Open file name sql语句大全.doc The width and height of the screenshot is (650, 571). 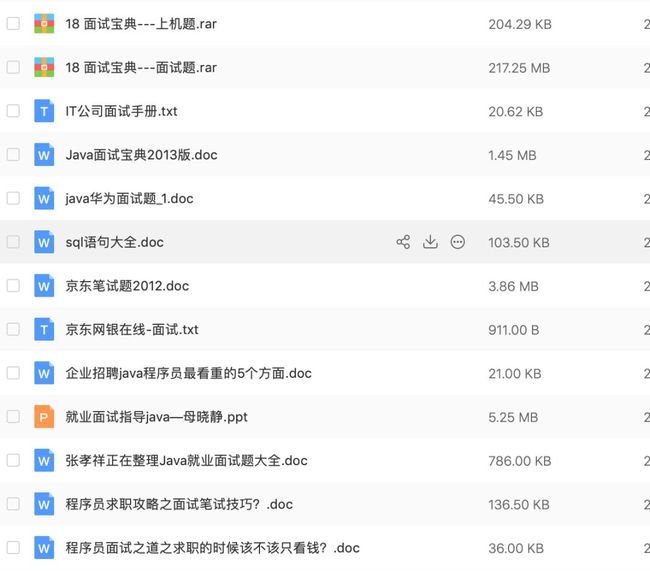(x=114, y=242)
